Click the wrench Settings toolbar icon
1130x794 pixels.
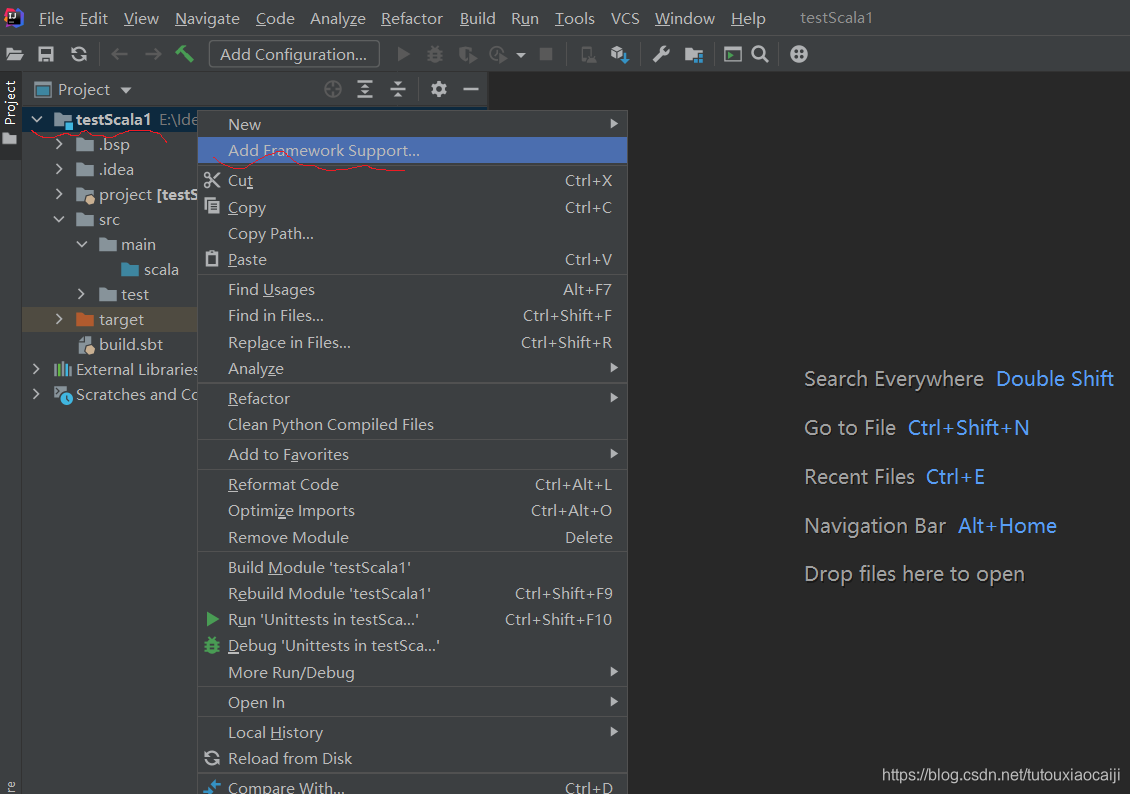(x=661, y=54)
